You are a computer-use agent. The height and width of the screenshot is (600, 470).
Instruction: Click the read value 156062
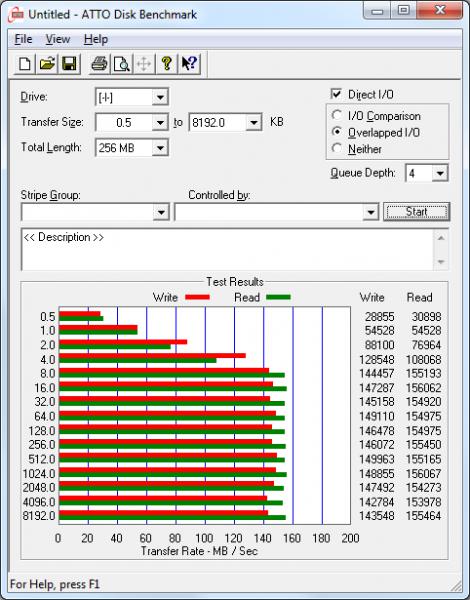424,388
